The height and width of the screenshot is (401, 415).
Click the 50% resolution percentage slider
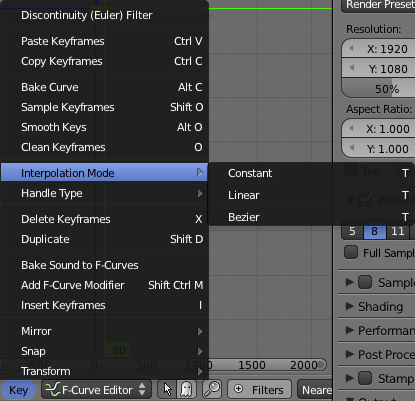(x=379, y=88)
